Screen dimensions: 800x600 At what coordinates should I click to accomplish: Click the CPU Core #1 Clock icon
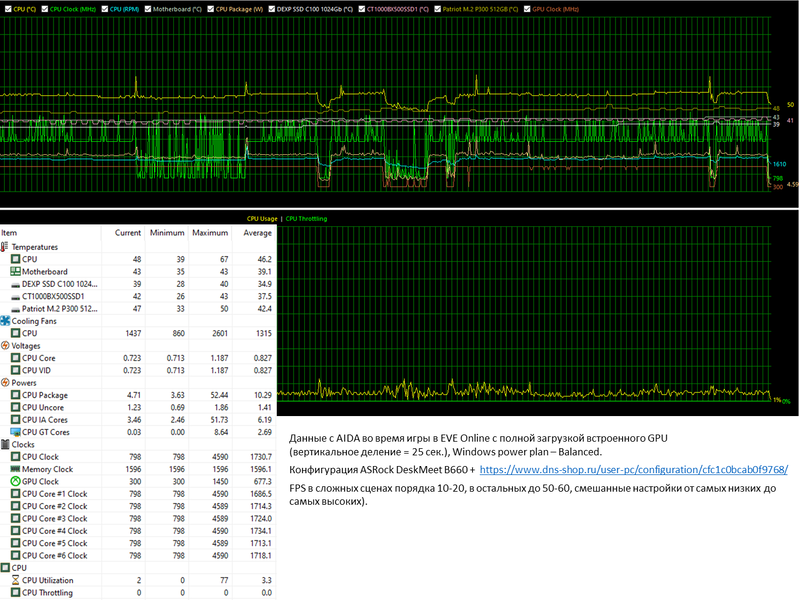pos(16,494)
